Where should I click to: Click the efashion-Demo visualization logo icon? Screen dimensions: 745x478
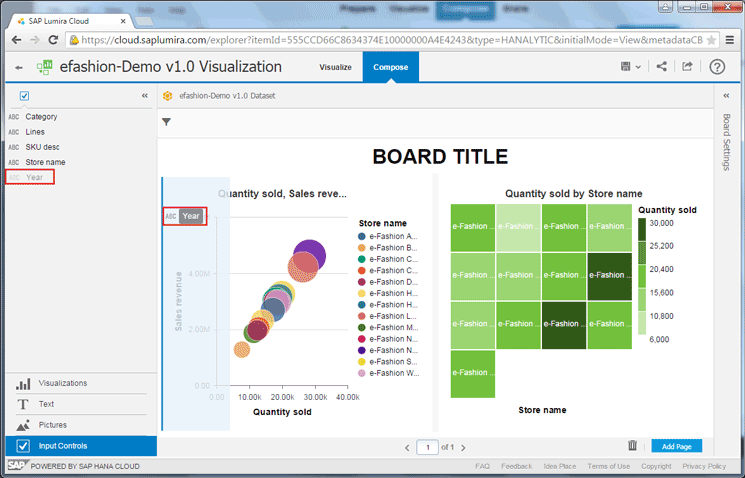pos(45,67)
